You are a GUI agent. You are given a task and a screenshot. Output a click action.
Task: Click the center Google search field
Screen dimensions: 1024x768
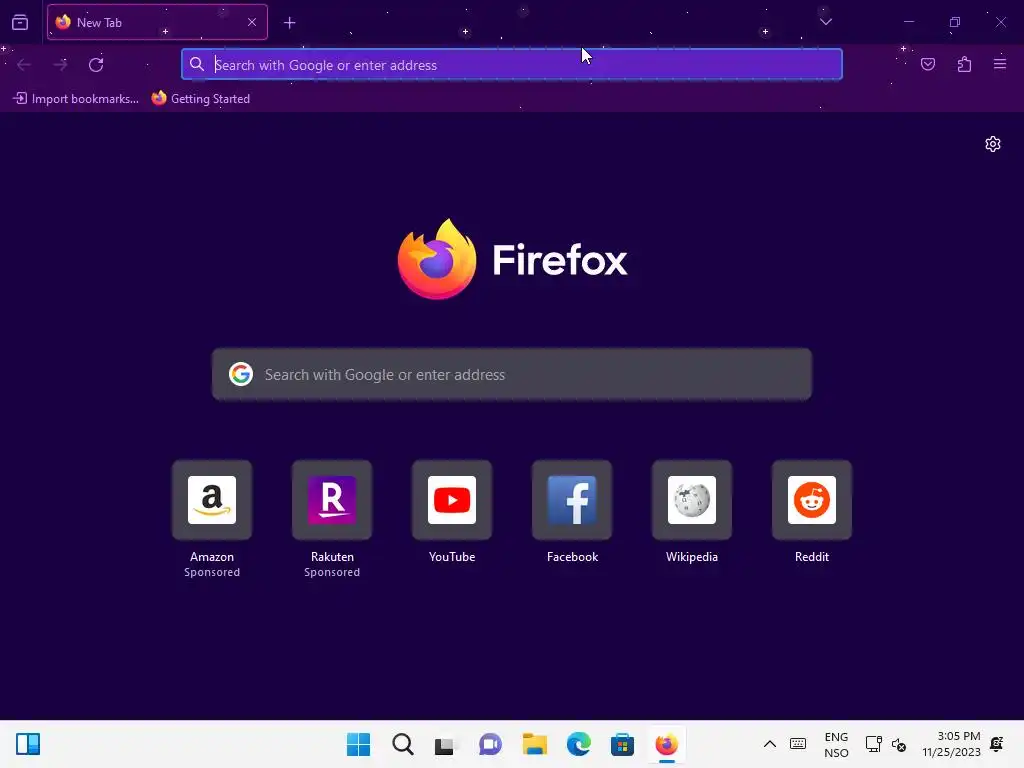pyautogui.click(x=512, y=374)
